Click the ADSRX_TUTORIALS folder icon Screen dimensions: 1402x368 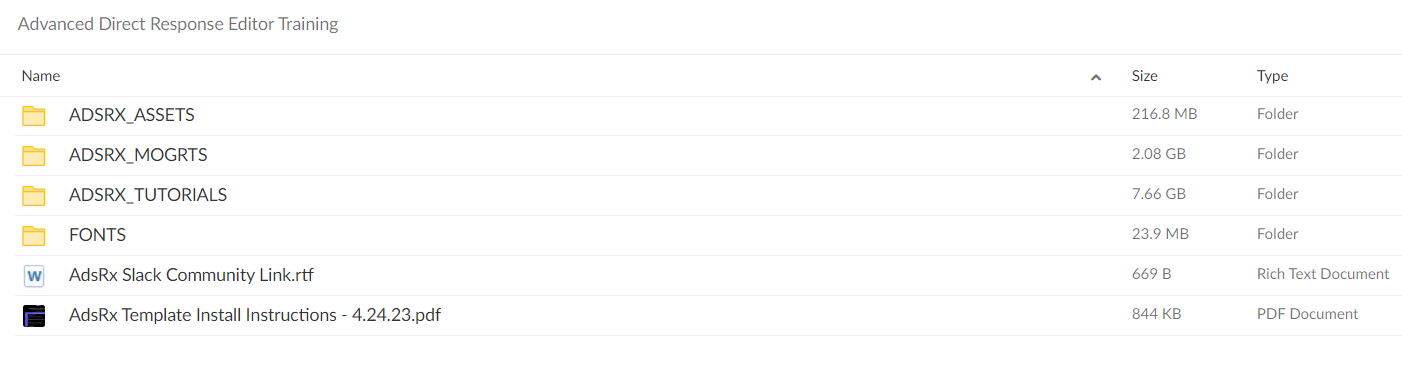(34, 195)
